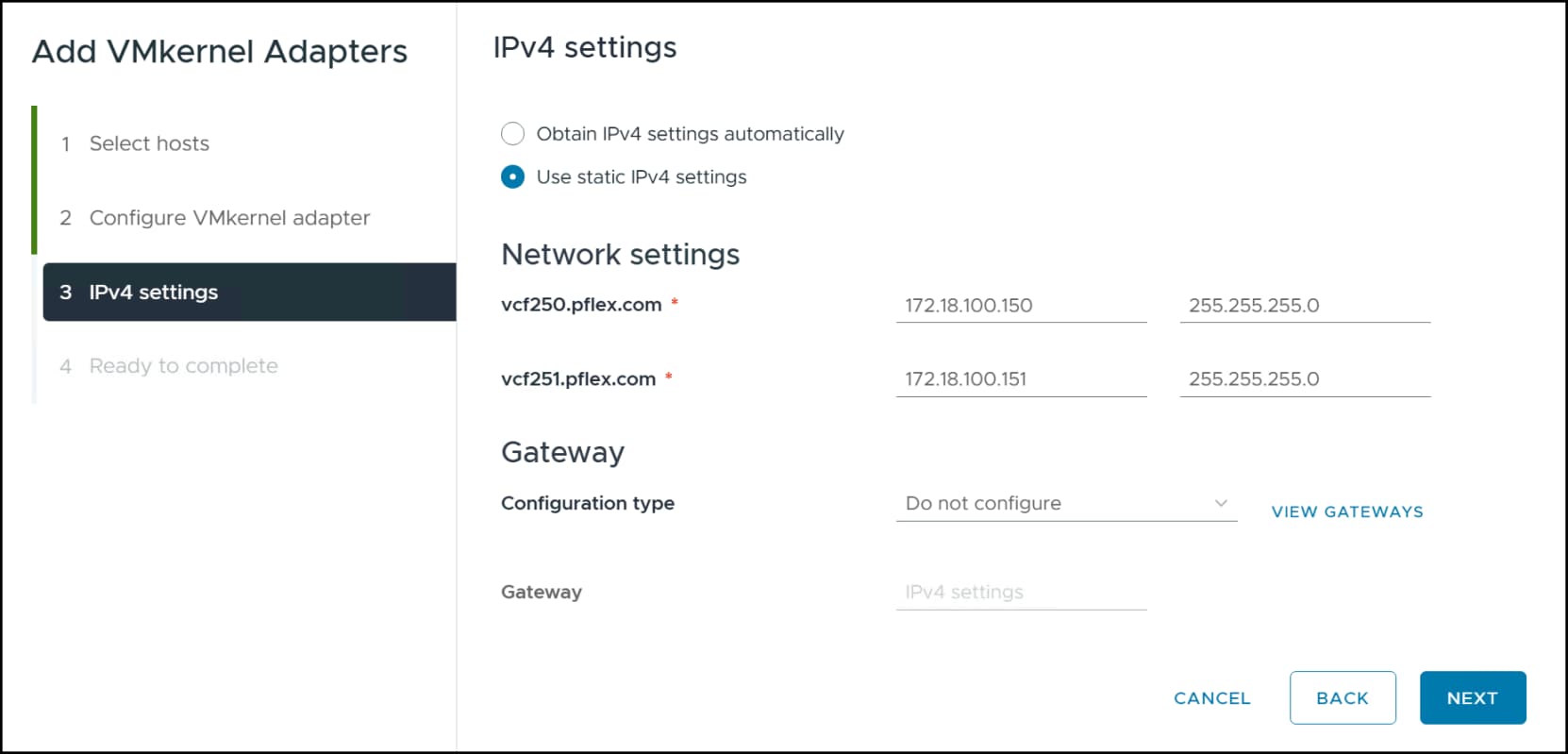Edit the subnet mask field for vcf250.pflex.com
The image size is (1568, 754).
tap(1305, 306)
